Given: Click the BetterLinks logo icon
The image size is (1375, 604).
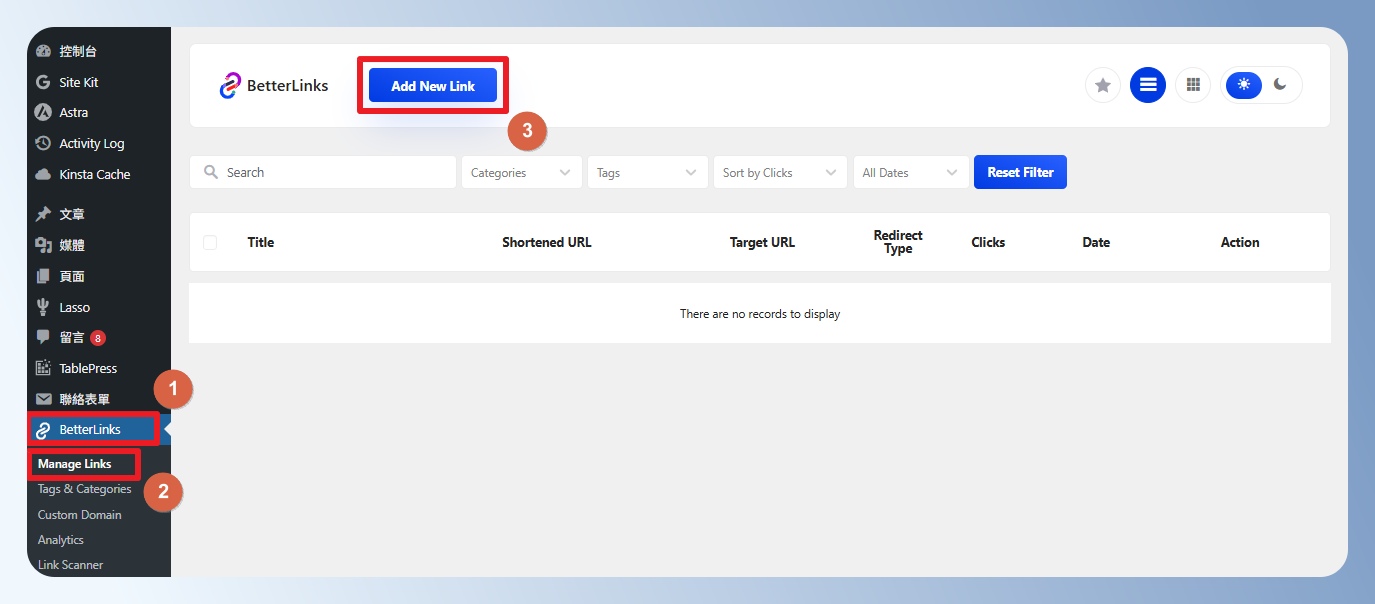Looking at the screenshot, I should 230,86.
